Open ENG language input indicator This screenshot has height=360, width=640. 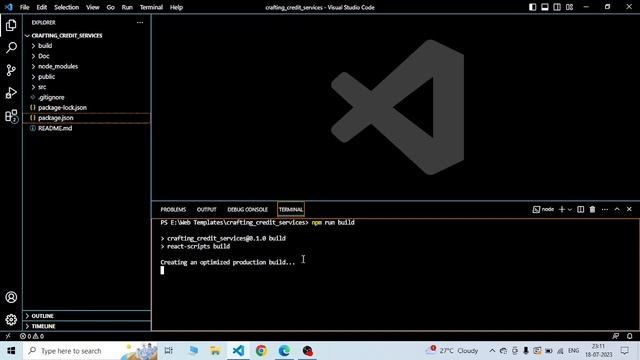pos(573,351)
